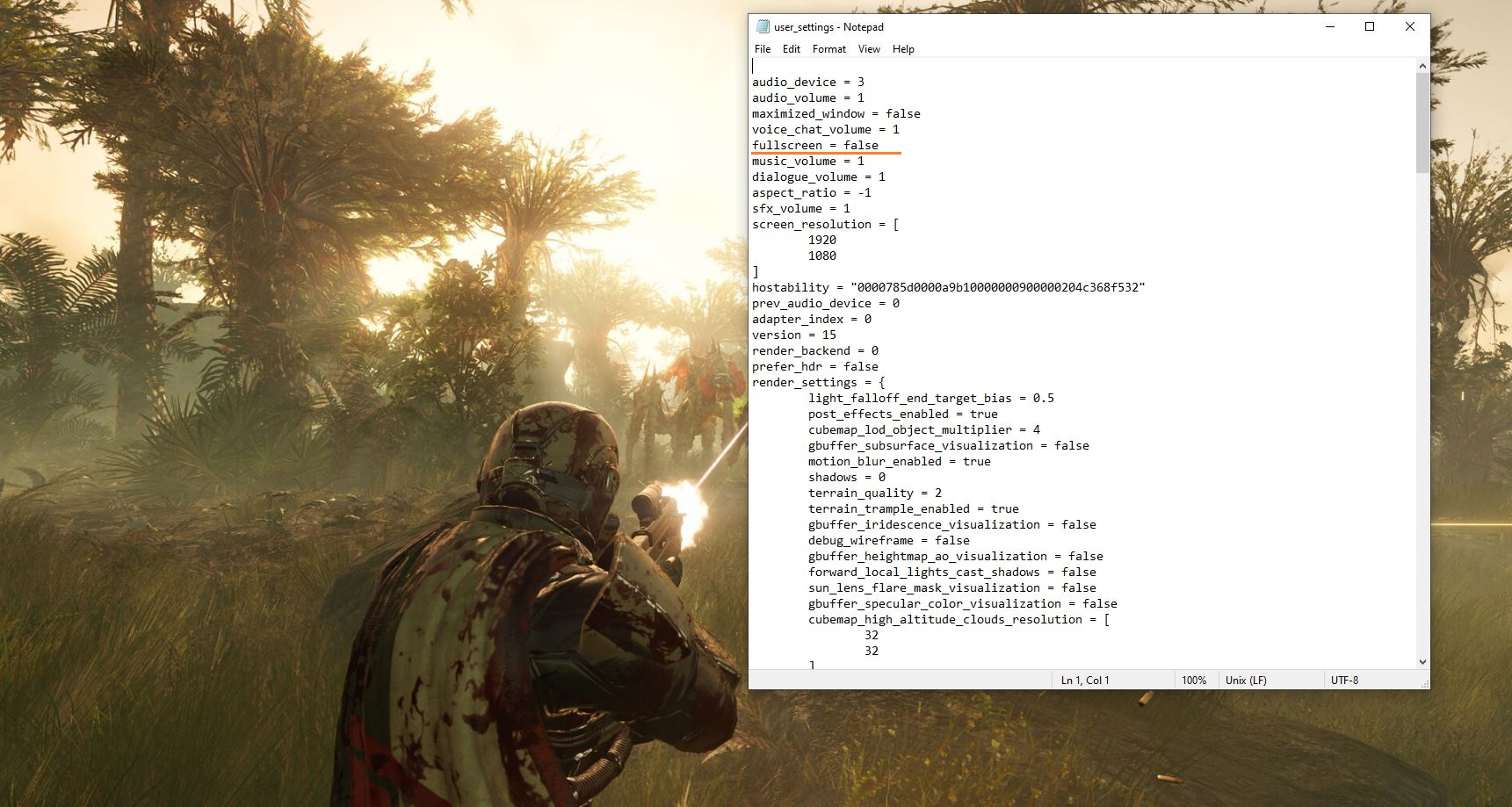Click the 'gbuffer_iridescence_visualization = false' line

[952, 524]
